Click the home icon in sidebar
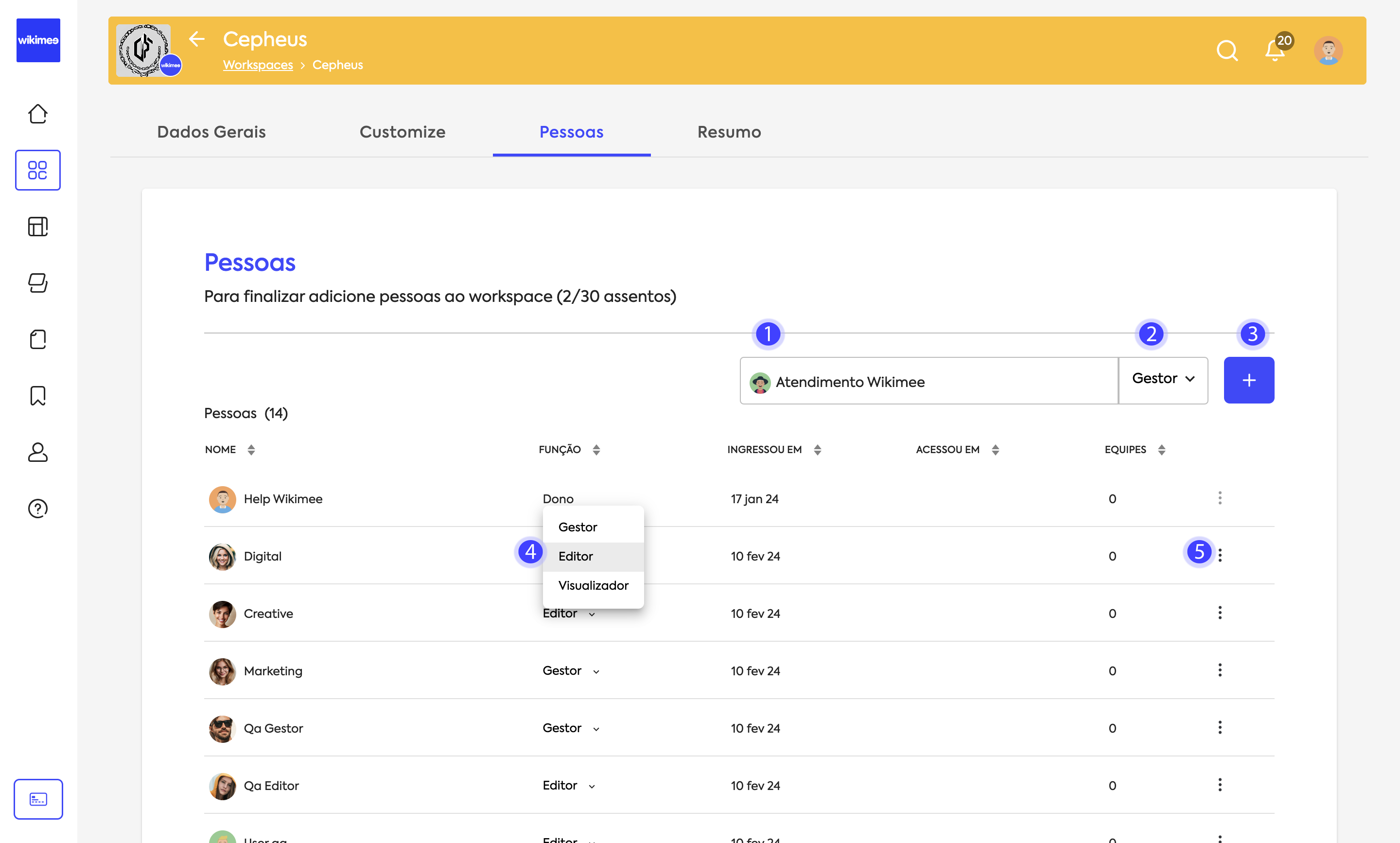 click(x=37, y=114)
